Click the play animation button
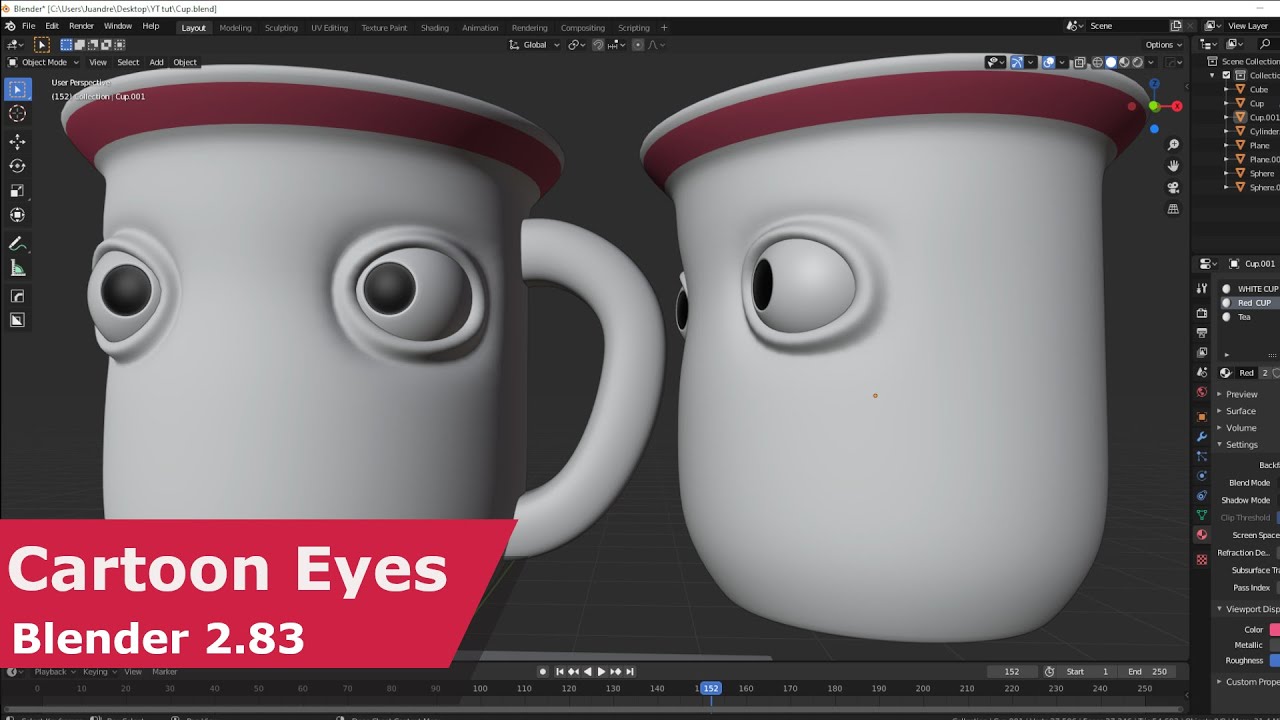 point(601,672)
